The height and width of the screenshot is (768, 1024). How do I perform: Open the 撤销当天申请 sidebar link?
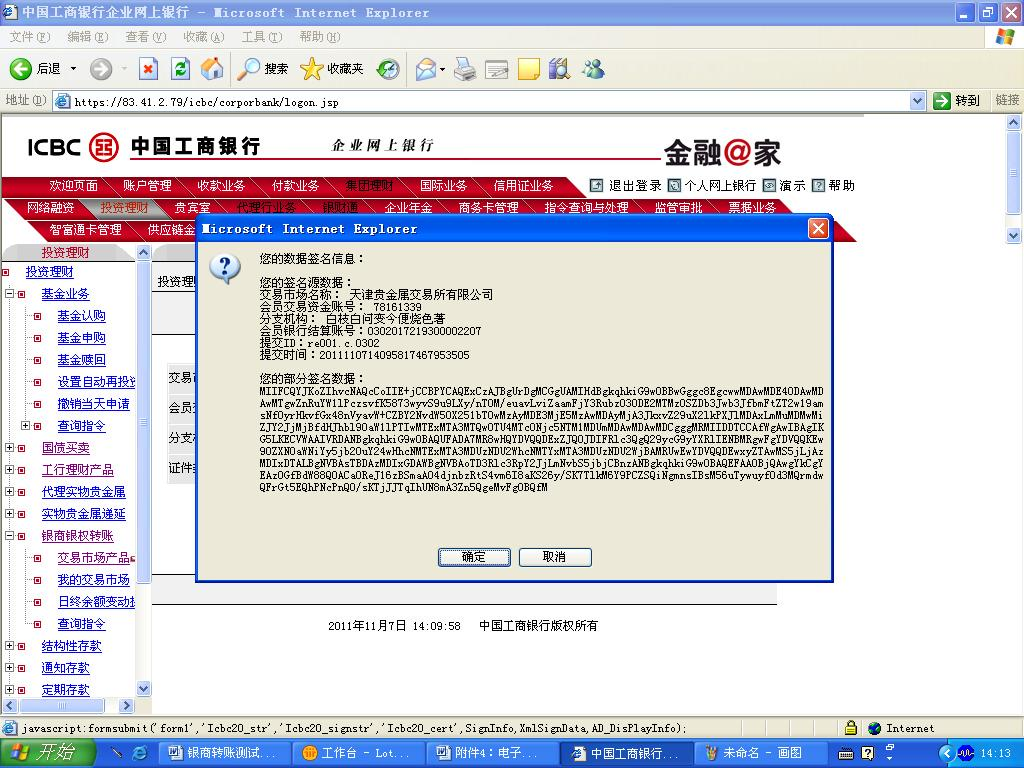[93, 404]
